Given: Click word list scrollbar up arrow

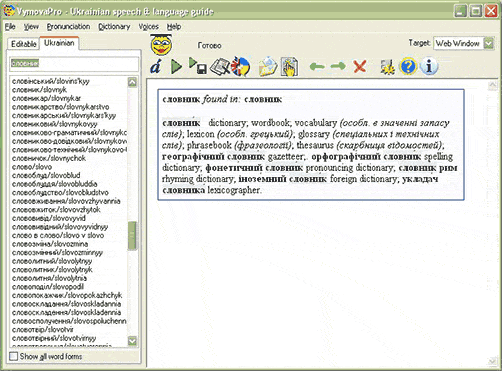Looking at the screenshot, I should point(132,82).
